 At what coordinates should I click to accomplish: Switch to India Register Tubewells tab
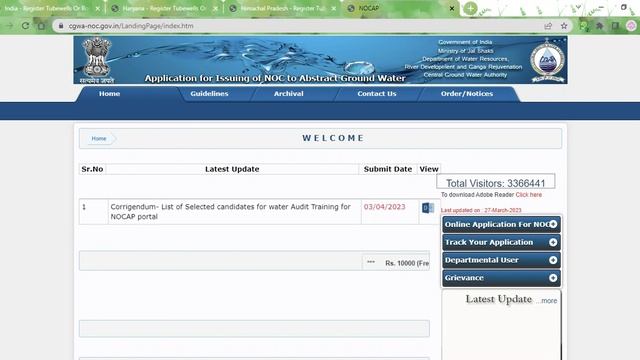[47, 8]
